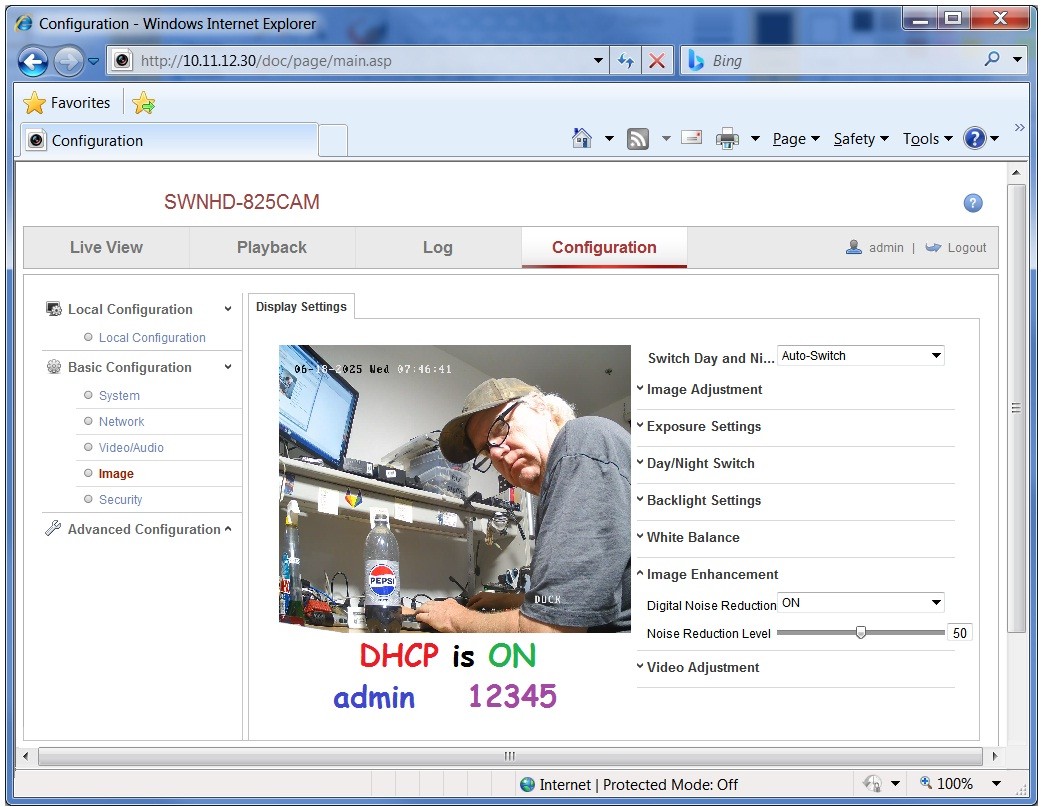Switch to the Playback tab
The image size is (1041, 807).
[272, 248]
